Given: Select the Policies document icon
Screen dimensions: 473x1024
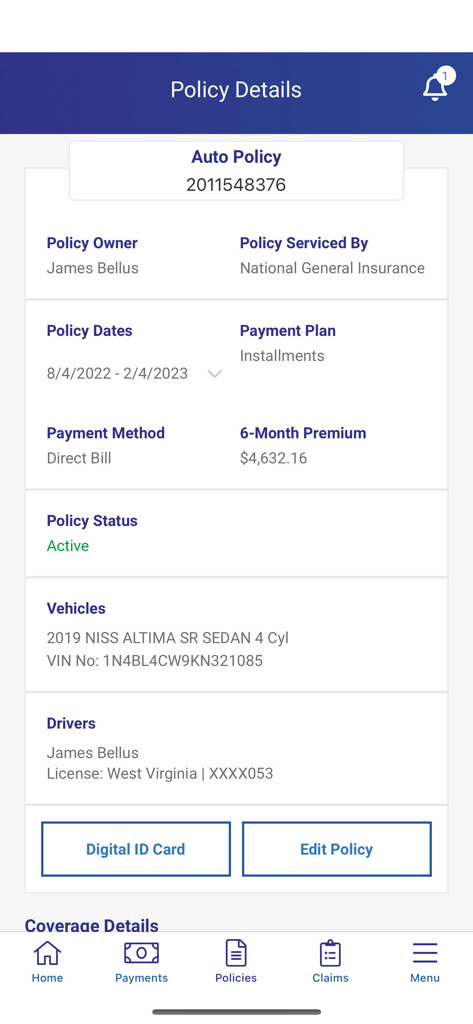Looking at the screenshot, I should click(236, 953).
